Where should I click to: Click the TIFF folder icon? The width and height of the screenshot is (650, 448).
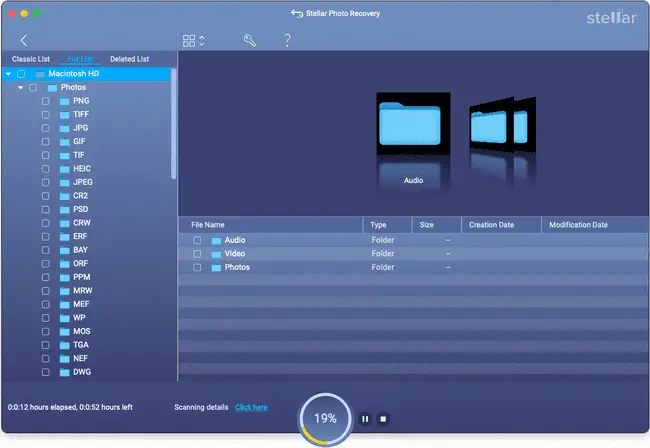(64, 115)
